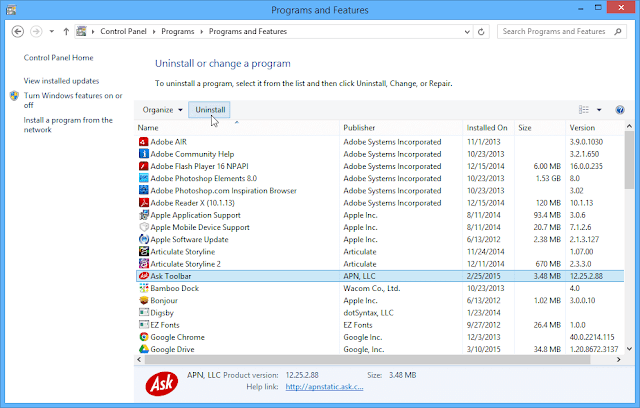
Task: Sort list by Installed On column
Action: 487,128
